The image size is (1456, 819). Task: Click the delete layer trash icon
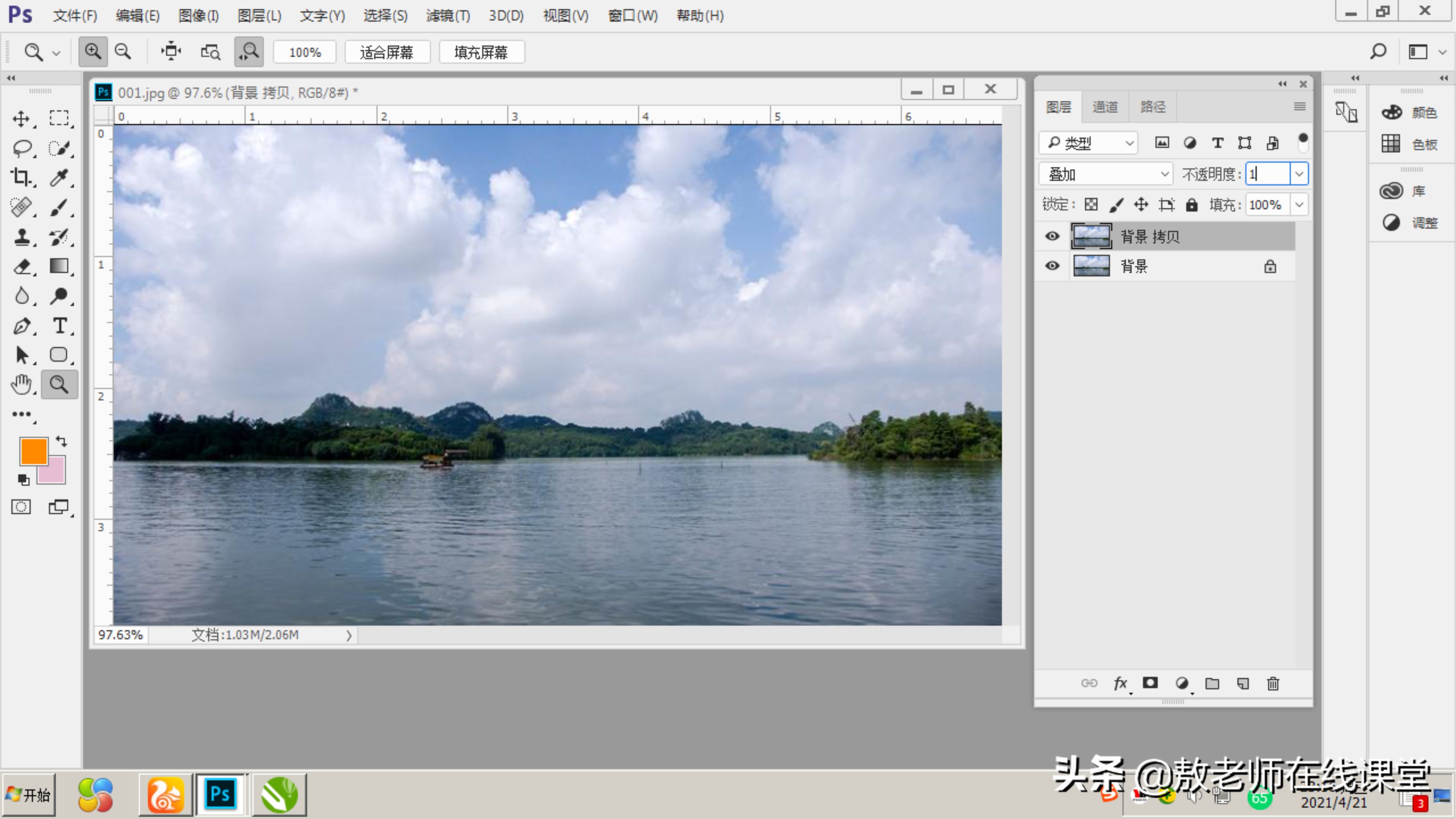[x=1273, y=683]
